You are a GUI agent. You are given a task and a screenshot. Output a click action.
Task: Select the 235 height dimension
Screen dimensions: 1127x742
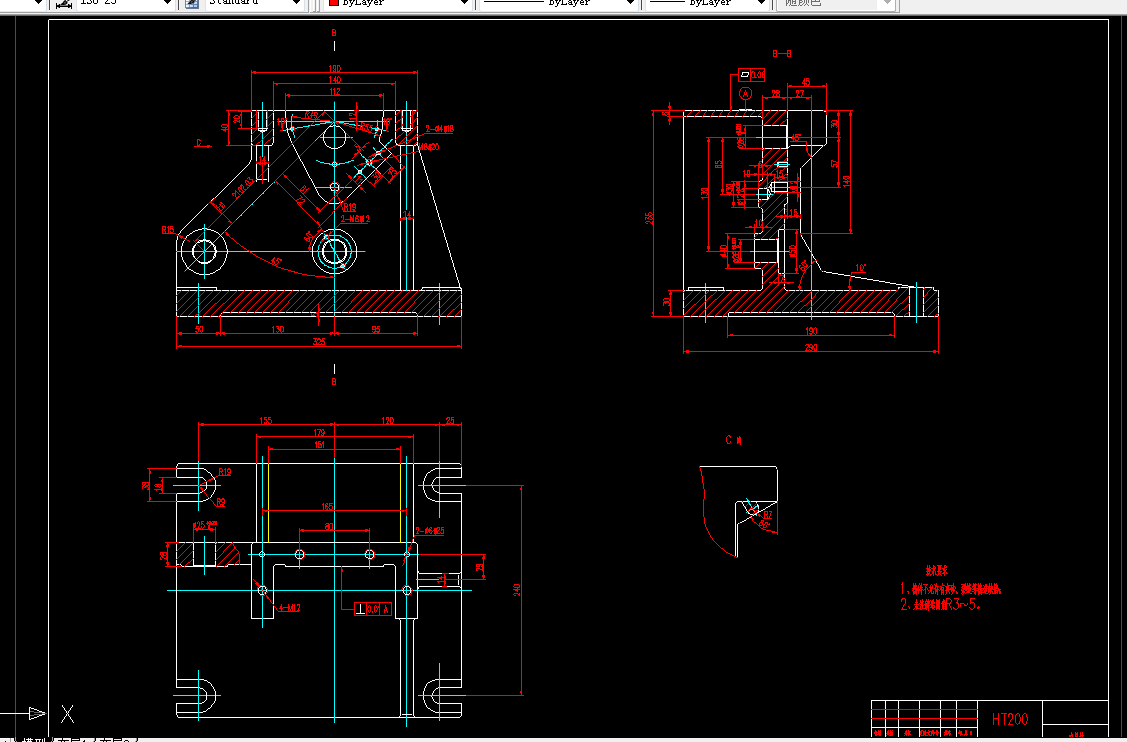point(649,216)
